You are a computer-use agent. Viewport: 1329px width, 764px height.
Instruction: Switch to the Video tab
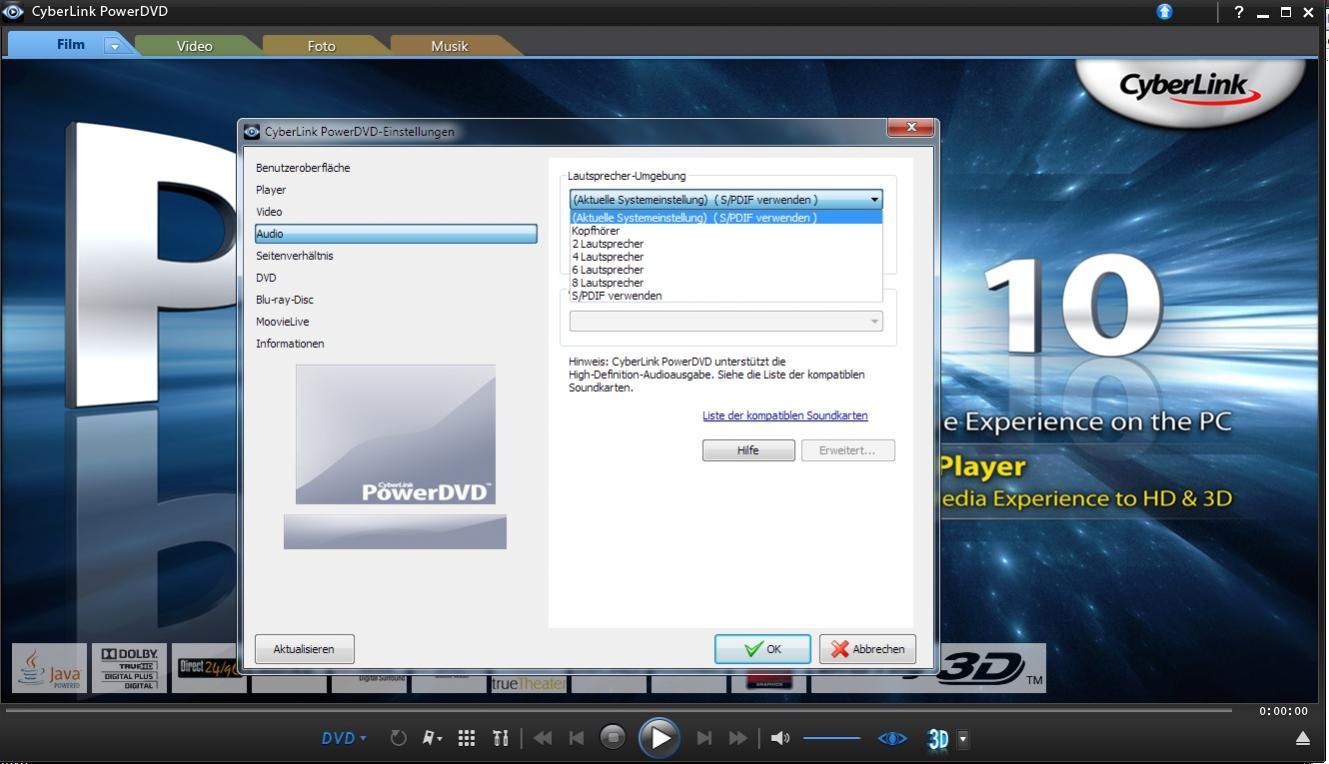coord(194,46)
